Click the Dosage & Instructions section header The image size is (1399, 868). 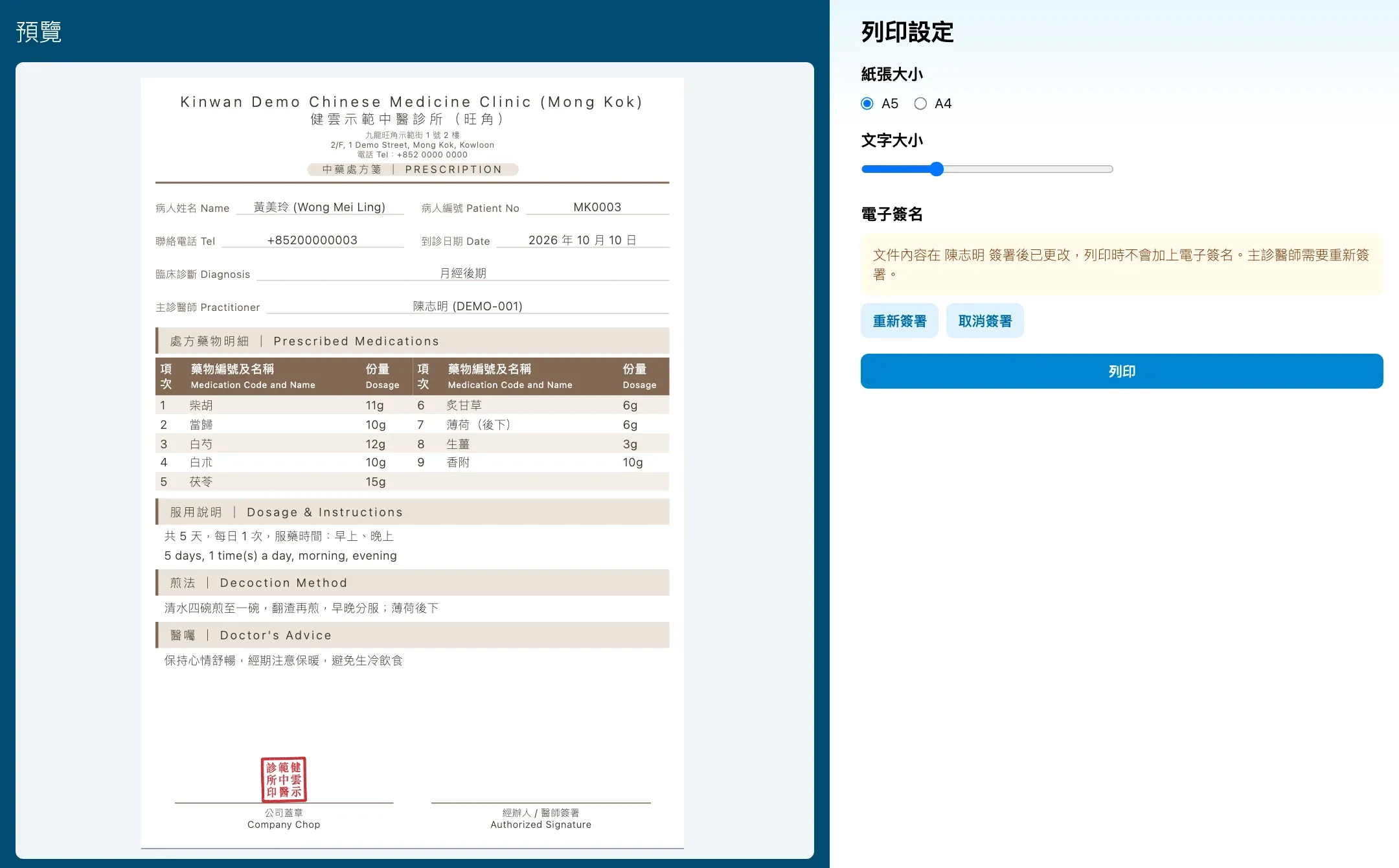tap(413, 512)
